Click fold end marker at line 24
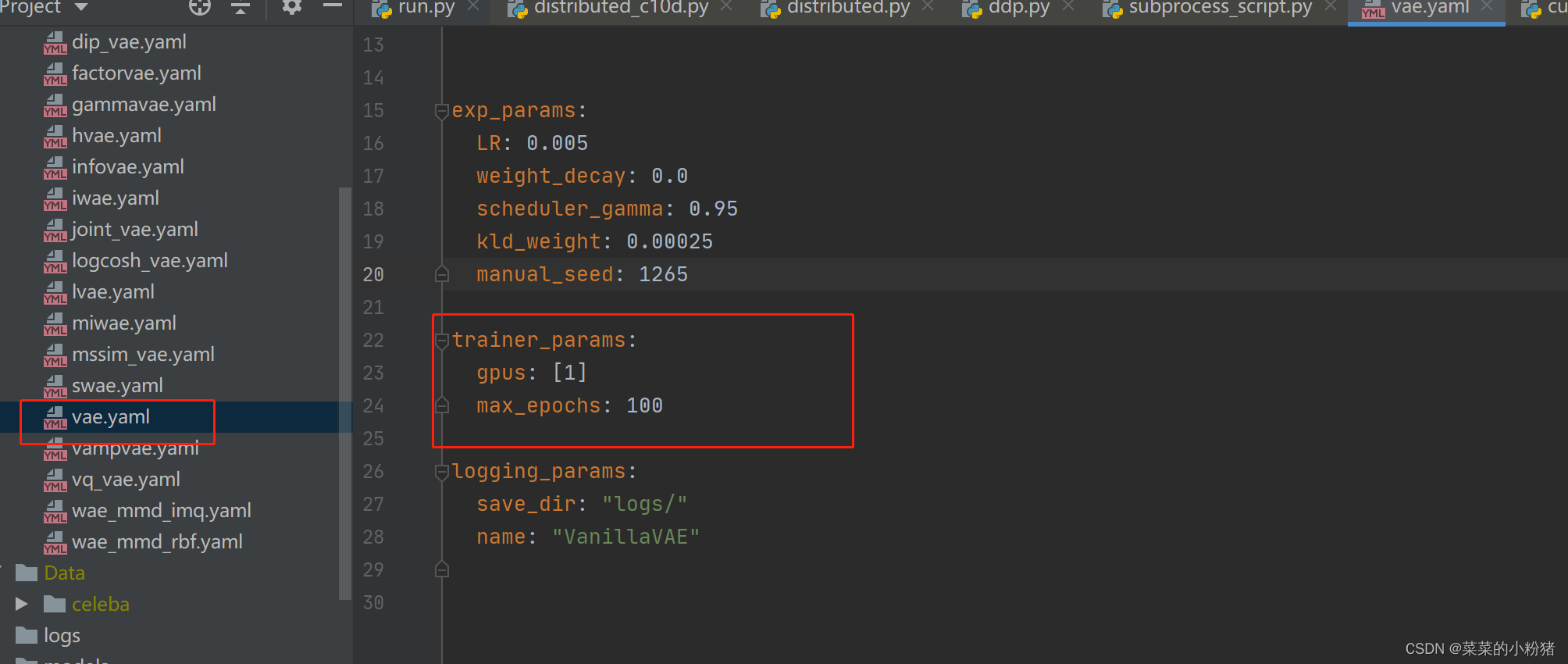This screenshot has height=664, width=1568. click(442, 405)
